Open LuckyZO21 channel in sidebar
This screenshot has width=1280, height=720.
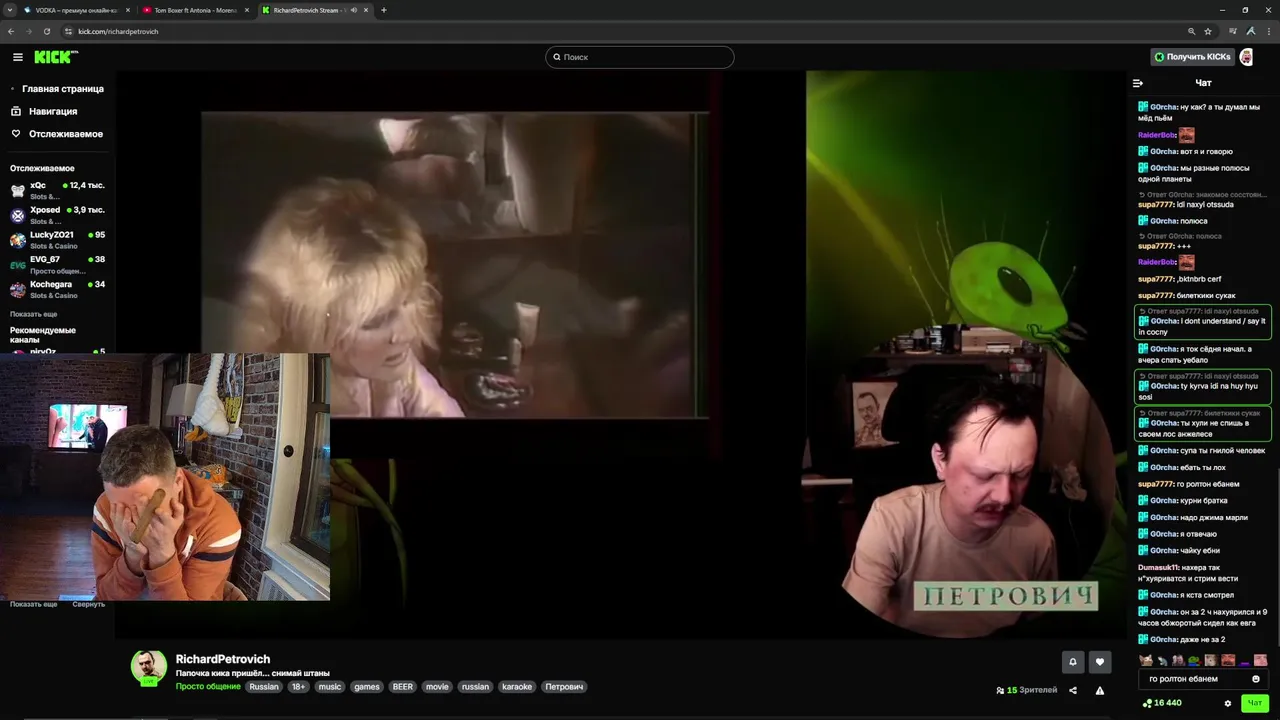tap(57, 240)
